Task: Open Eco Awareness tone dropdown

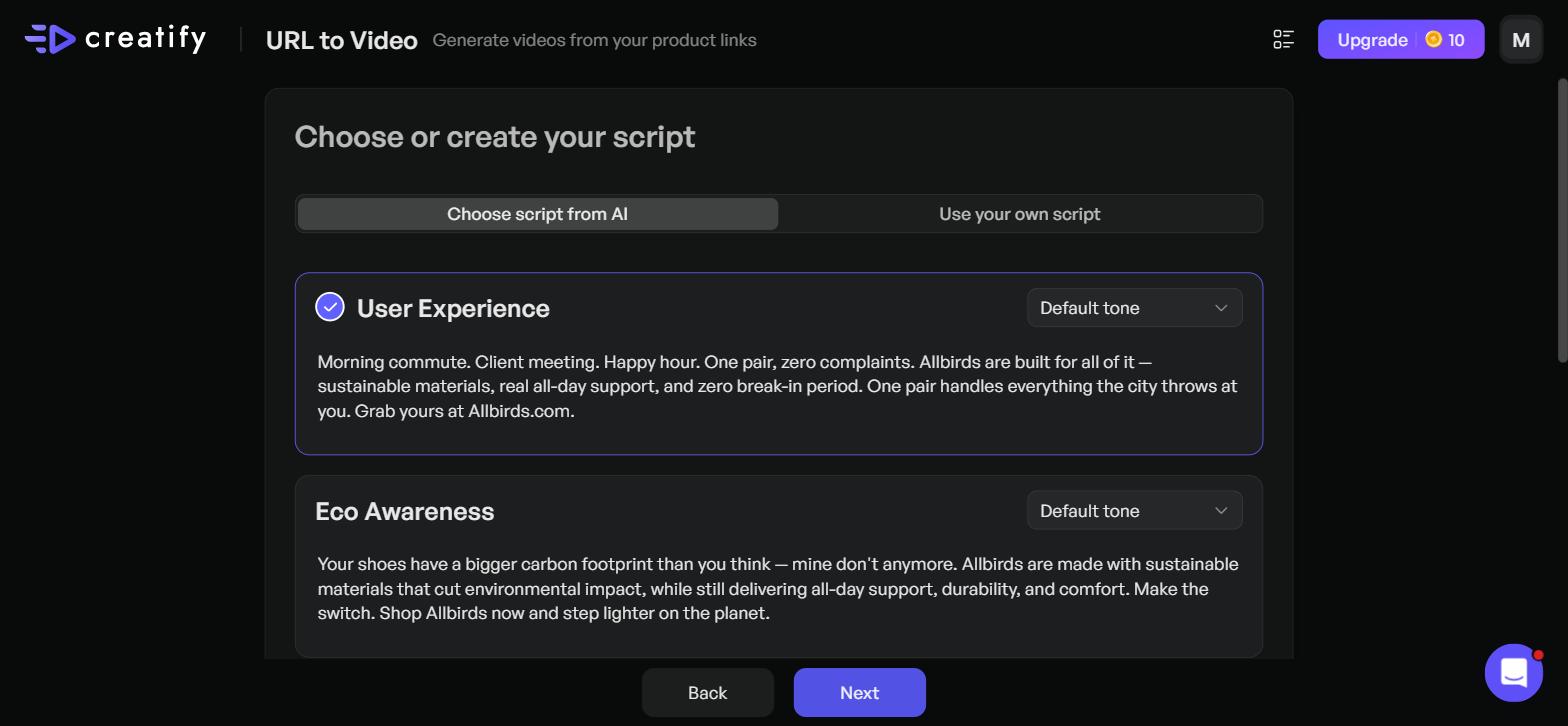Action: [x=1134, y=511]
